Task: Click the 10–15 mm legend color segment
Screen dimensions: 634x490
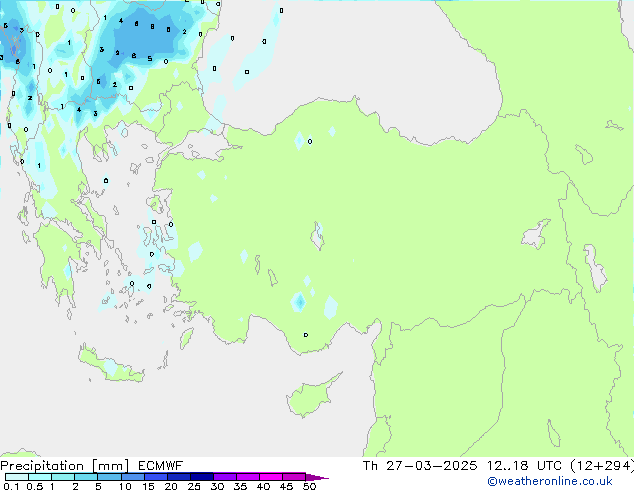Action: (x=132, y=477)
